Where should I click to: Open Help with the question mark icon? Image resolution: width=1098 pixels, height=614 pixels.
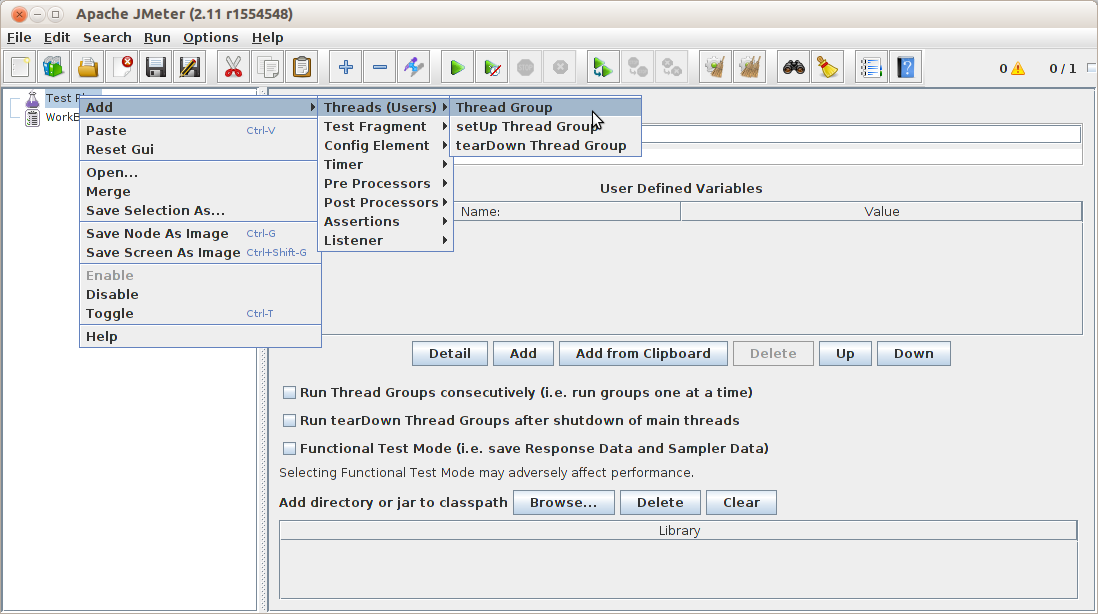[x=905, y=67]
